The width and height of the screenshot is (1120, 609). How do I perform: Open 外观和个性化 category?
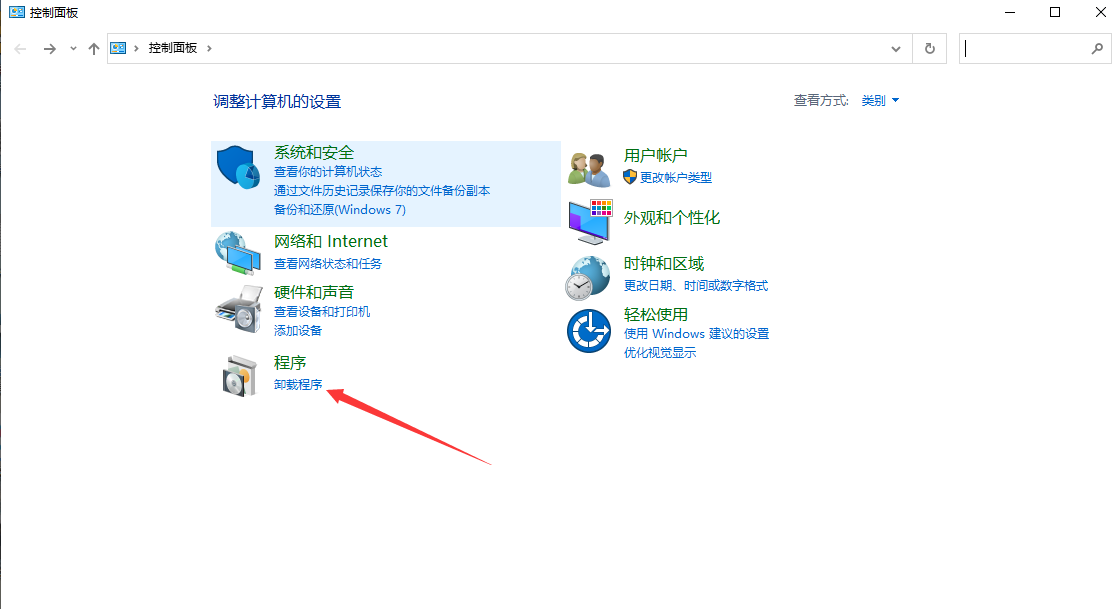click(672, 218)
